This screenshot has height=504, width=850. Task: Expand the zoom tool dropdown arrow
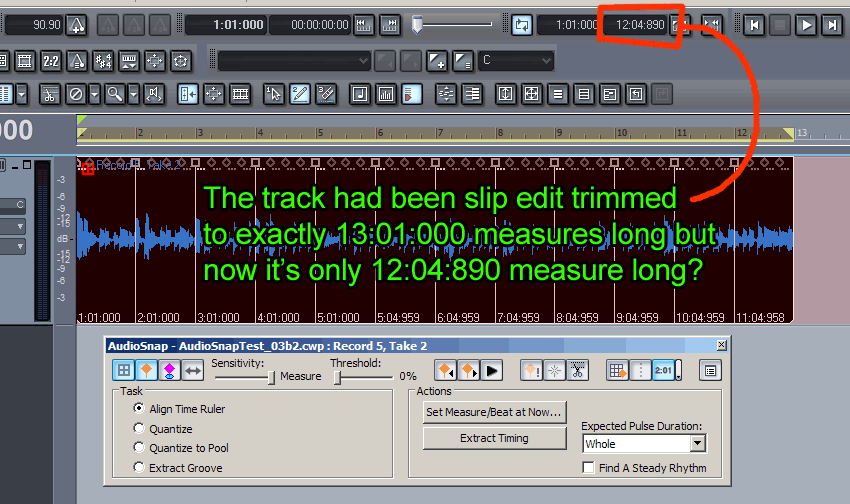pyautogui.click(x=133, y=94)
